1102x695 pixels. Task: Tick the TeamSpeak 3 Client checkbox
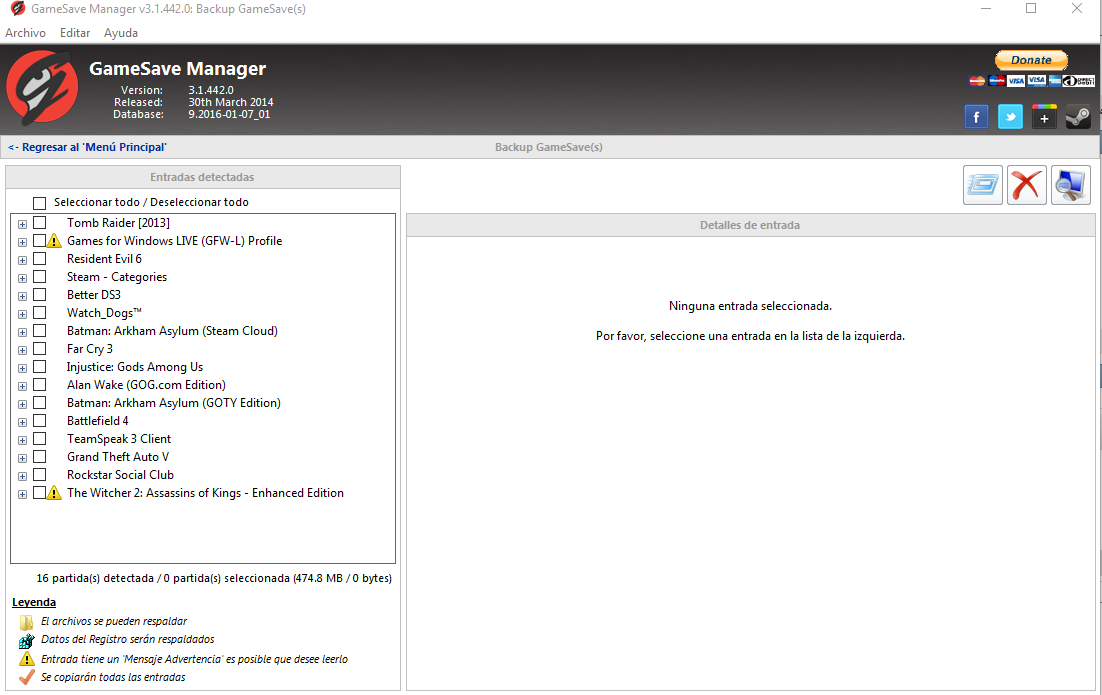coord(39,439)
